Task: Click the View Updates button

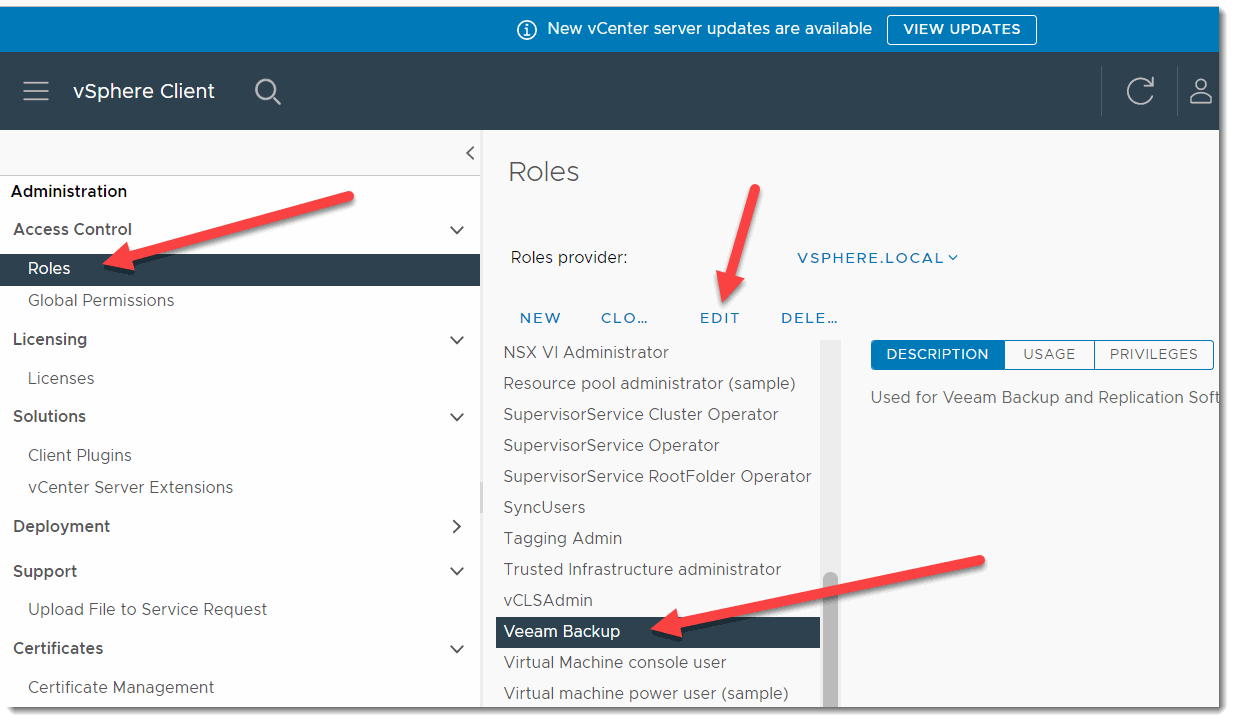Action: point(961,30)
